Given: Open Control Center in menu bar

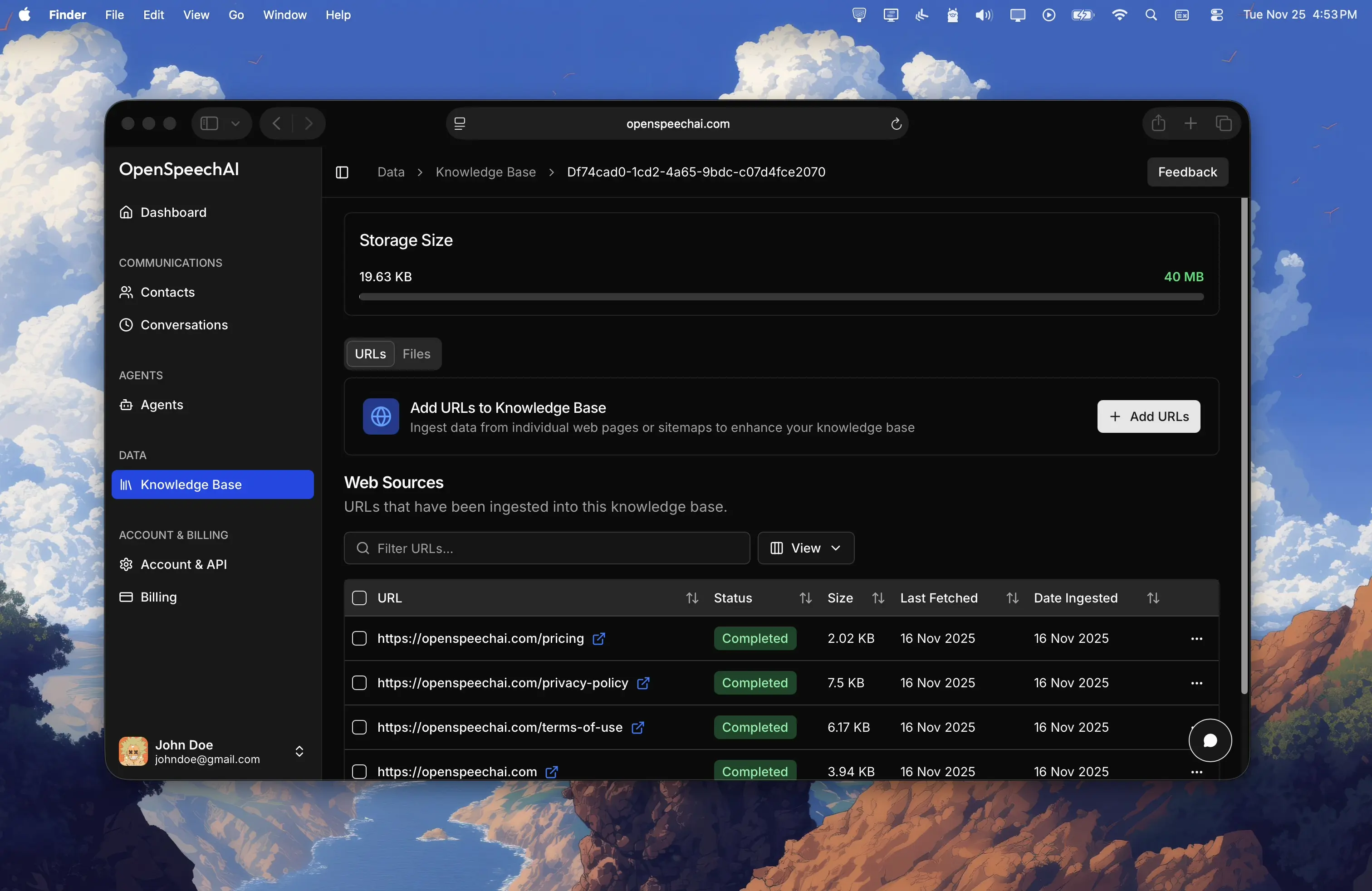Looking at the screenshot, I should (x=1216, y=15).
